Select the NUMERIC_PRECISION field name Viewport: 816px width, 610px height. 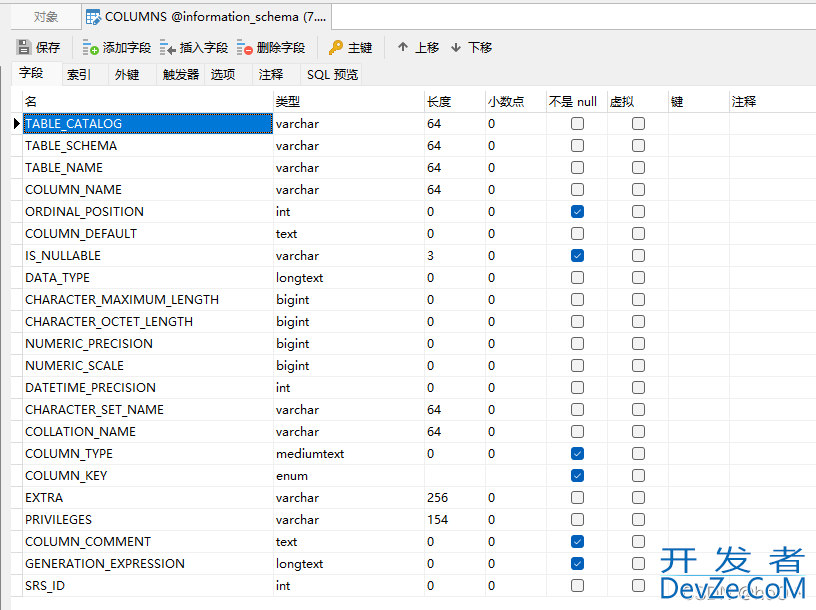click(x=89, y=344)
